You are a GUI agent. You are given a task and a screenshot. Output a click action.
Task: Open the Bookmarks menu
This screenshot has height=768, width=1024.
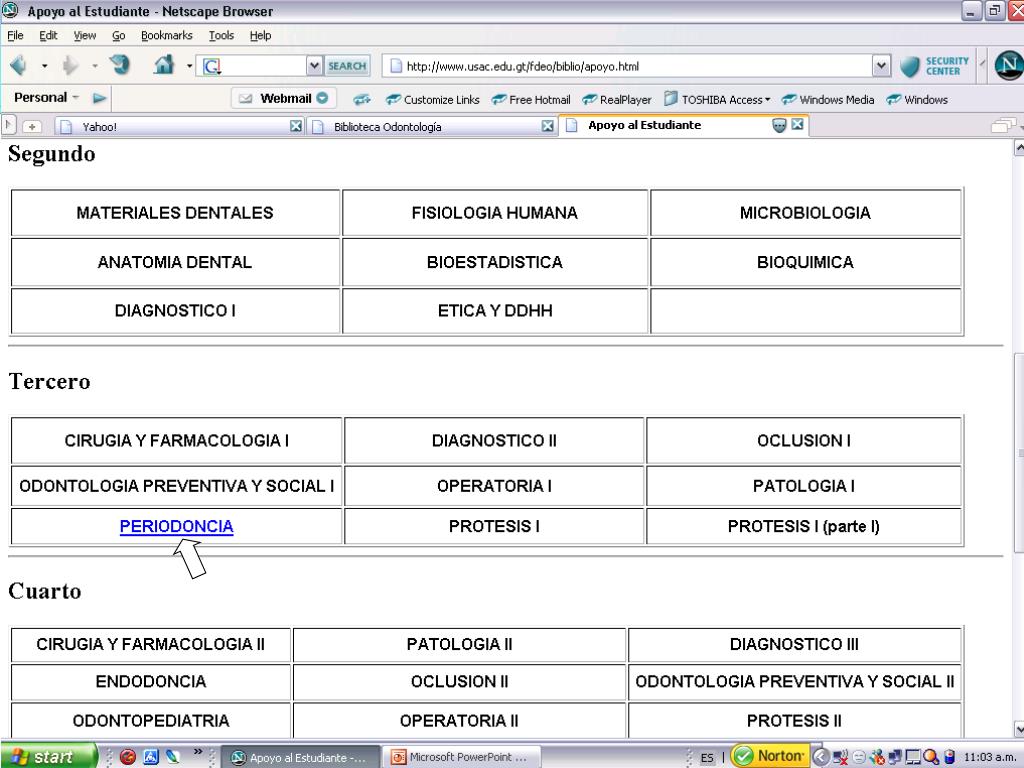pyautogui.click(x=167, y=35)
